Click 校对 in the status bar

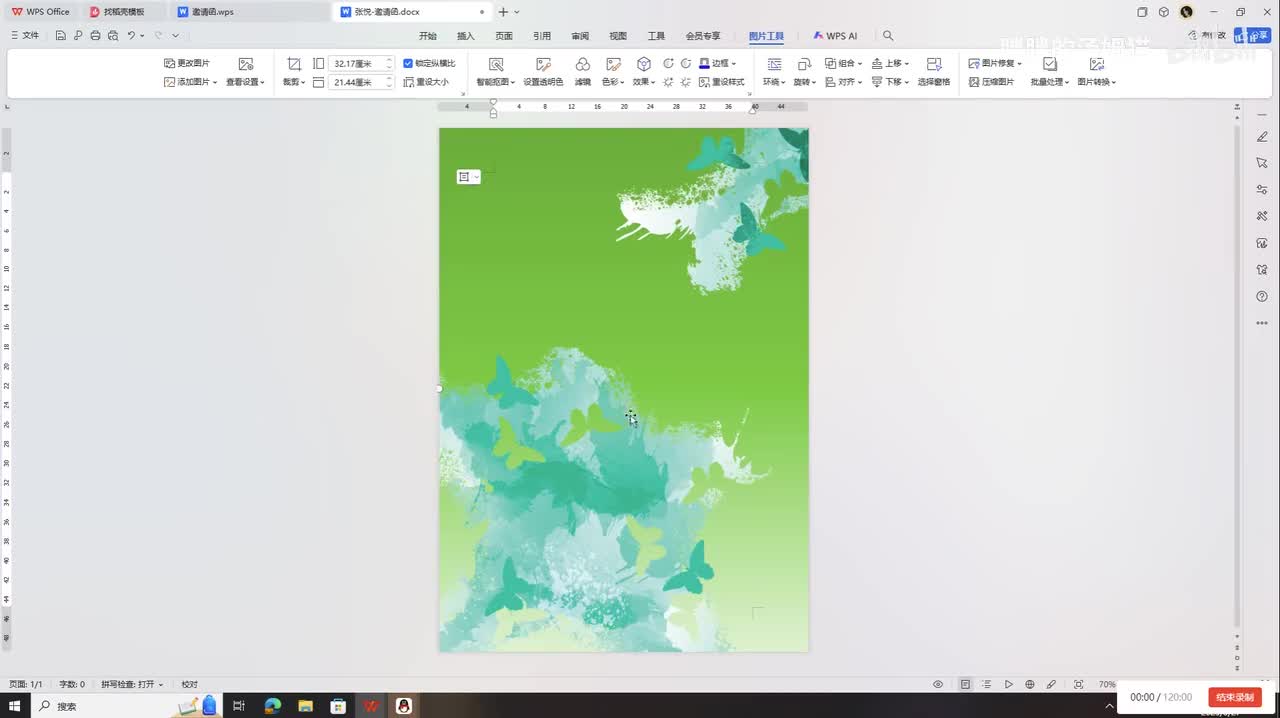[189, 684]
